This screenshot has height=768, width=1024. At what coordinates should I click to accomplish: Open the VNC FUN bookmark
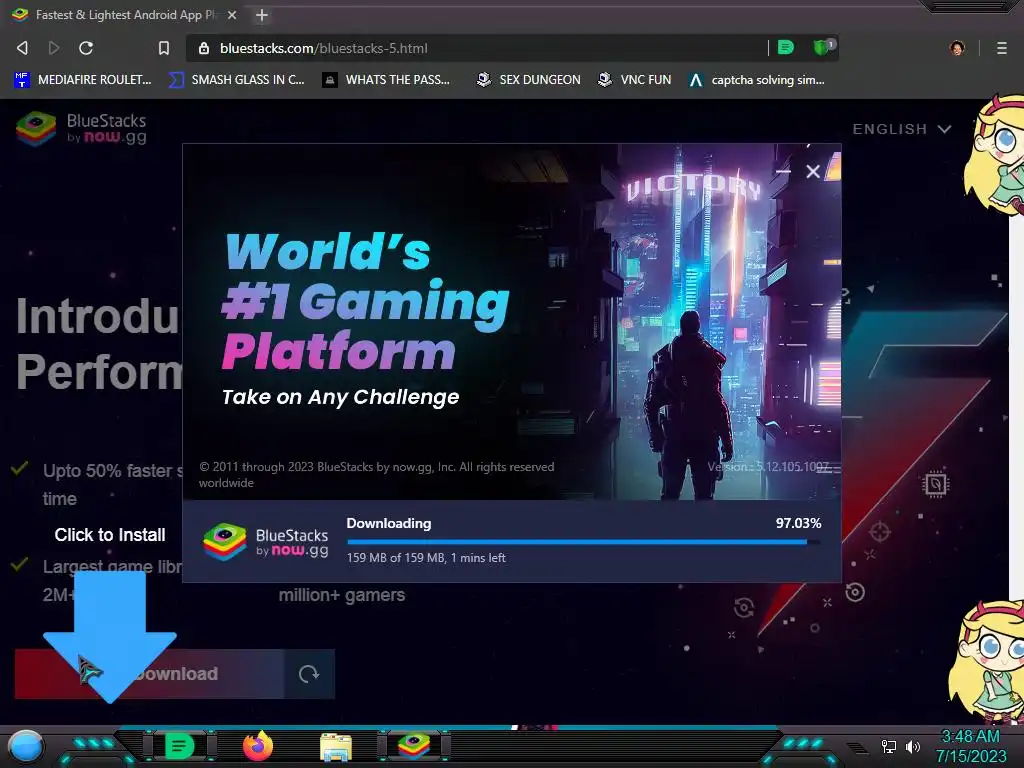point(635,80)
